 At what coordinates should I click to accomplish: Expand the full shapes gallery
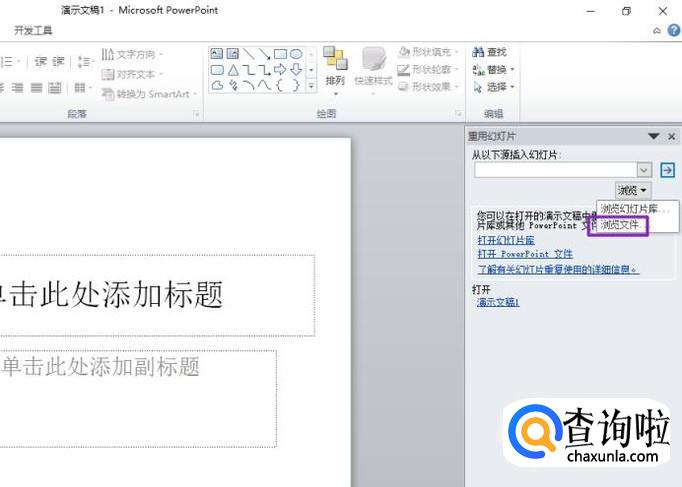311,86
